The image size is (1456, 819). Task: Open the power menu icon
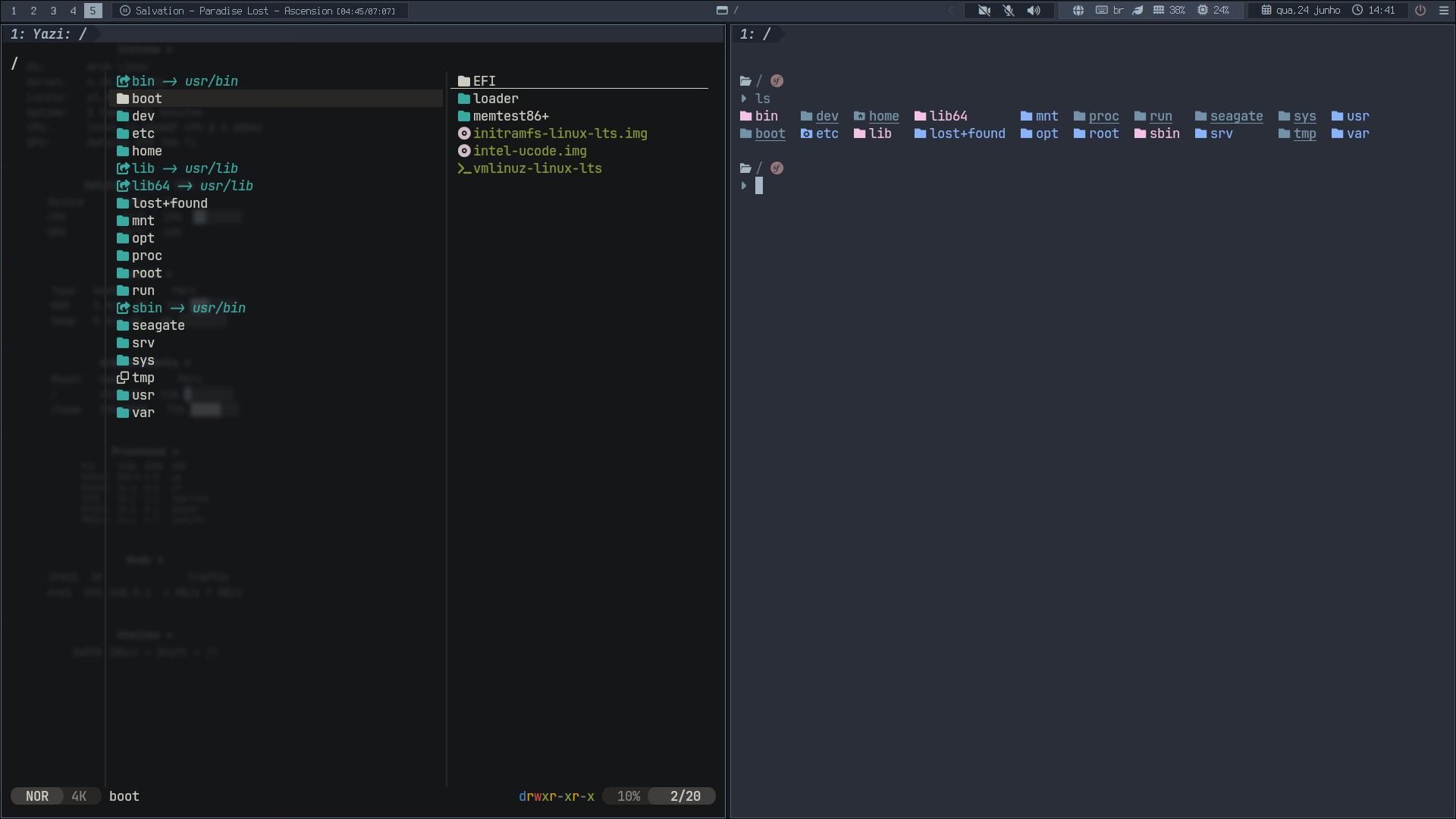[1420, 11]
